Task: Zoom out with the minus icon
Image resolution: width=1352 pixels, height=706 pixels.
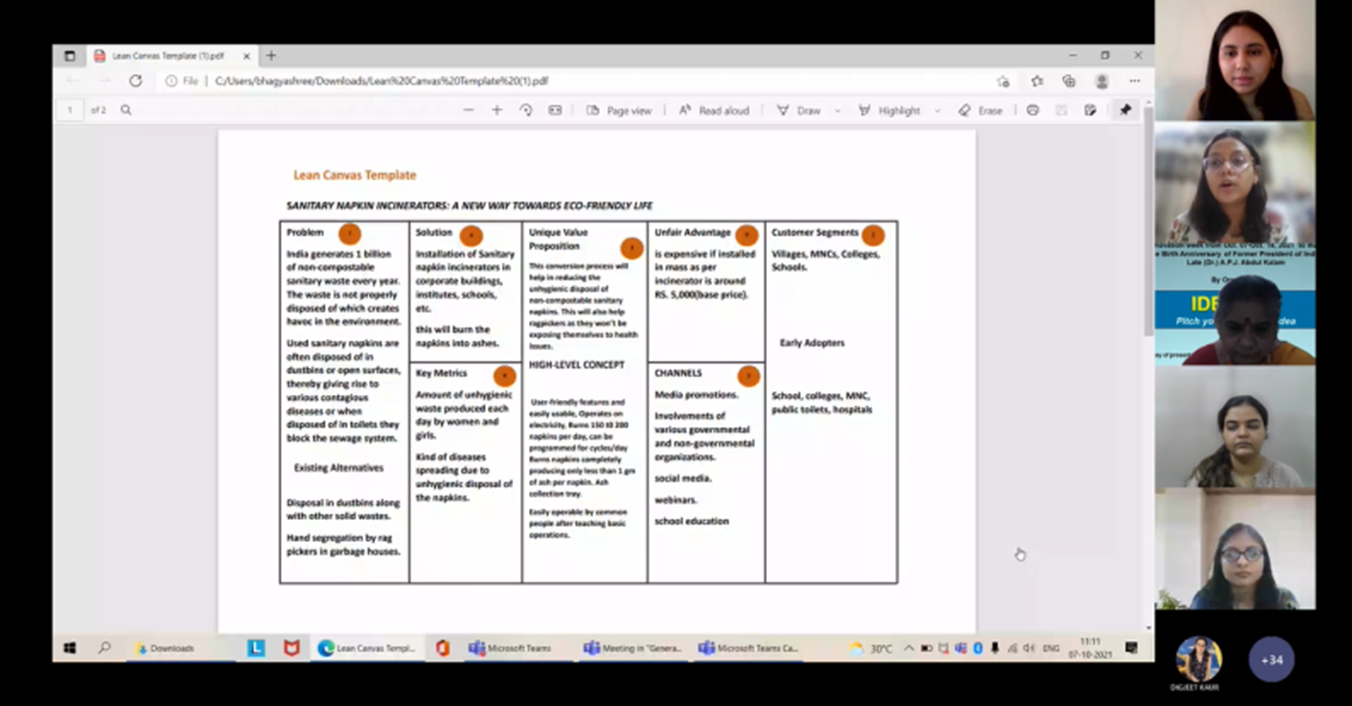Action: pyautogui.click(x=468, y=110)
